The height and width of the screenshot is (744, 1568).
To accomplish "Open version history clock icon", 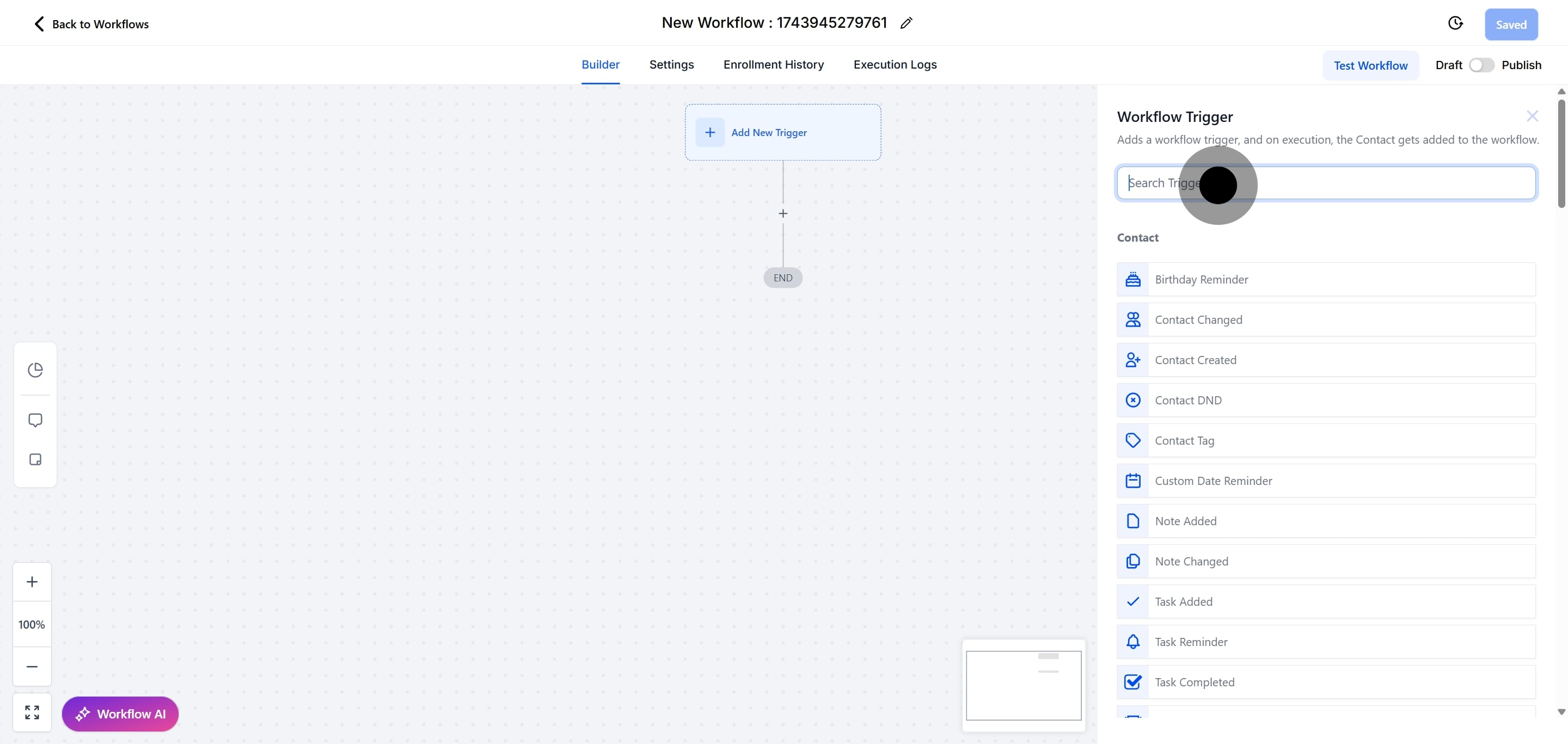I will pyautogui.click(x=1455, y=24).
